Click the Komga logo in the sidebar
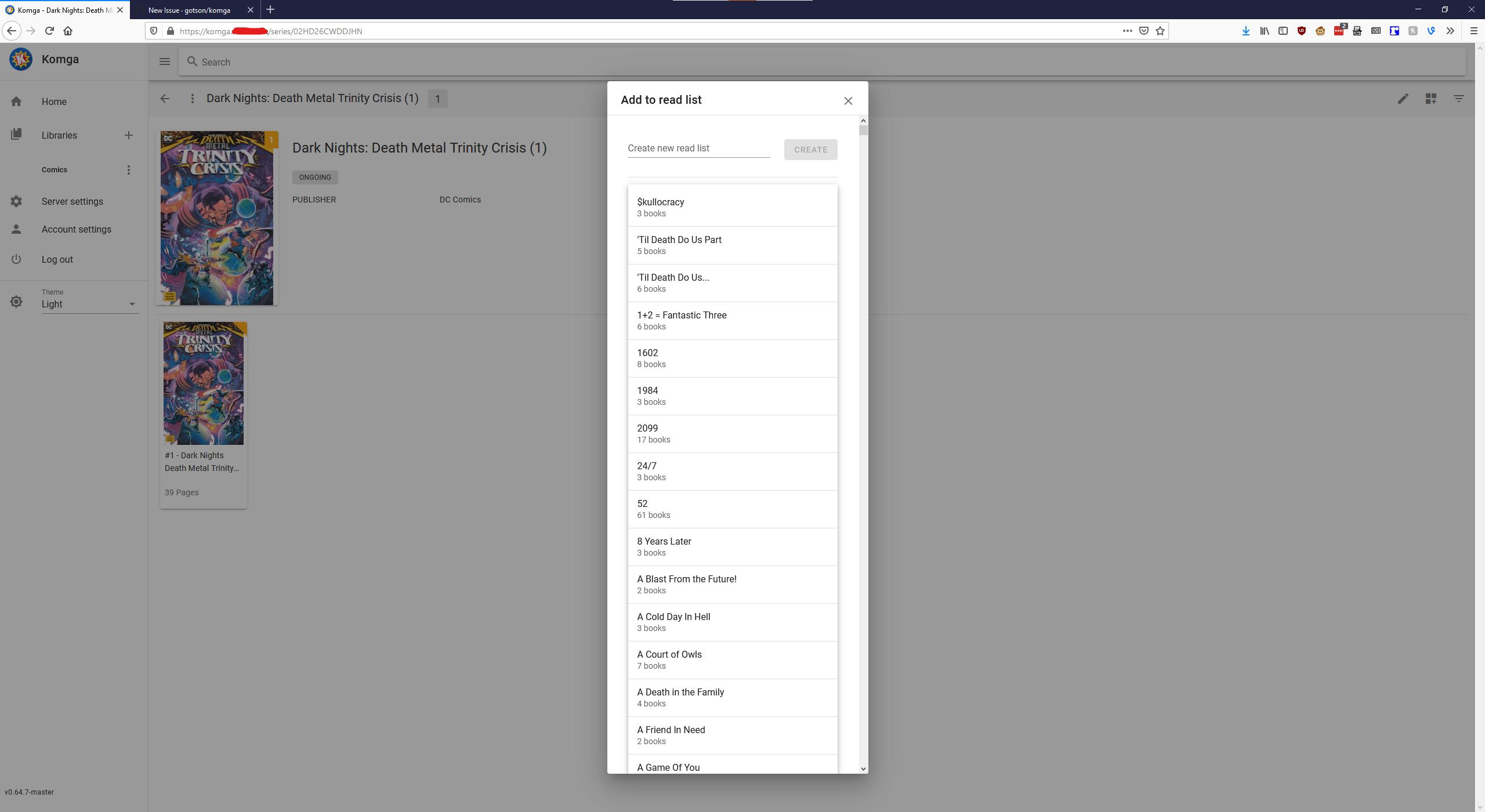 point(21,59)
